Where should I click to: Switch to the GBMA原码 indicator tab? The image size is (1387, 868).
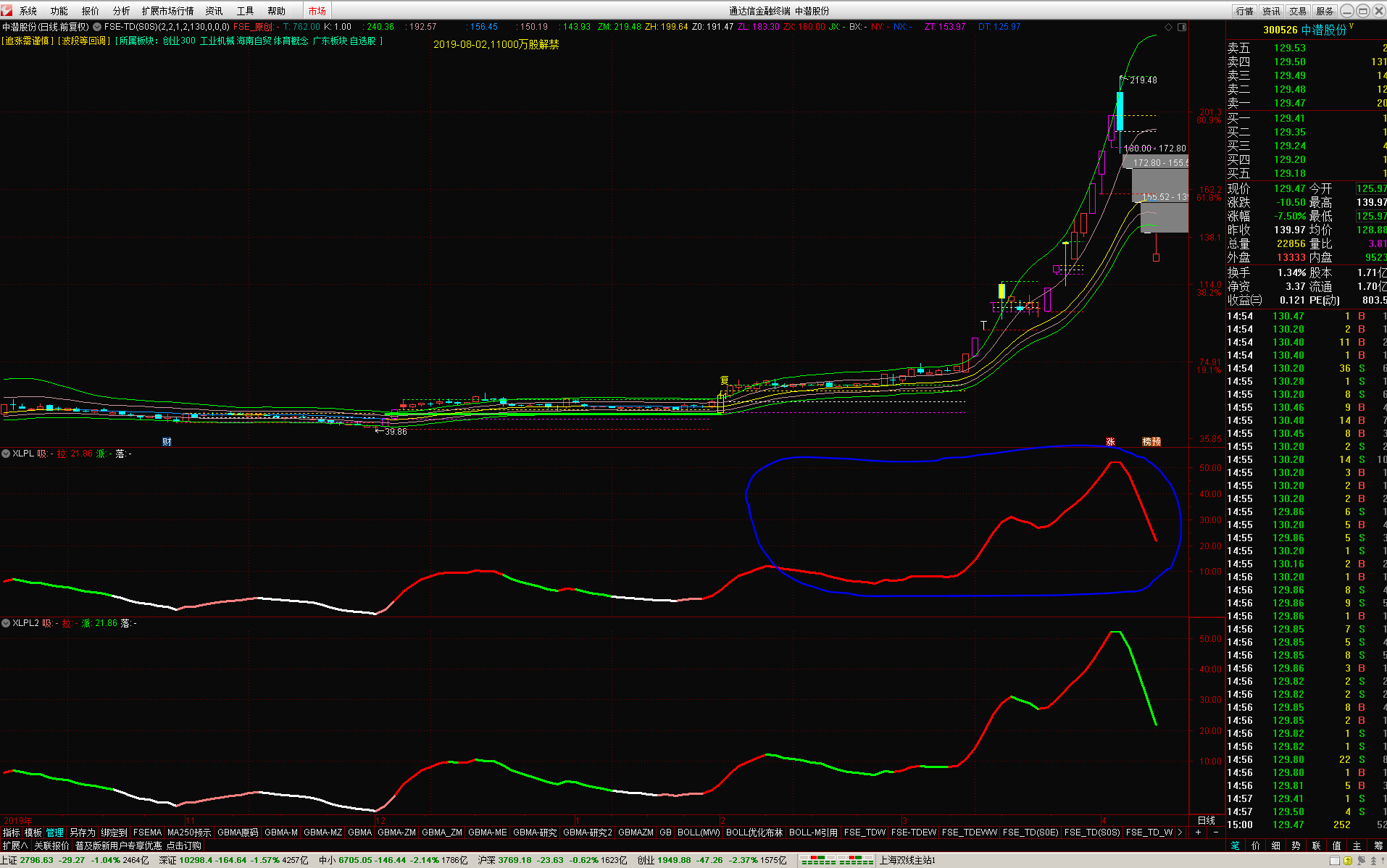click(x=238, y=832)
